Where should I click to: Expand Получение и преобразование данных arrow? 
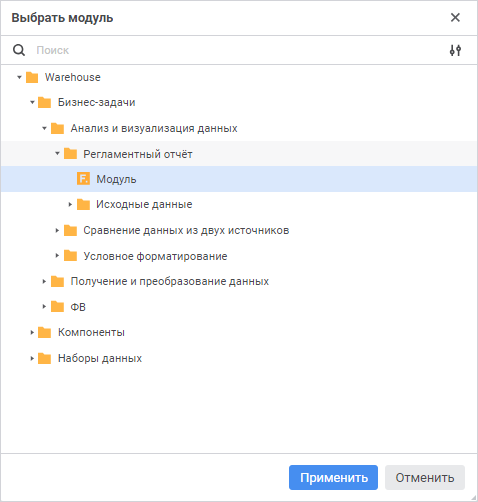point(44,281)
